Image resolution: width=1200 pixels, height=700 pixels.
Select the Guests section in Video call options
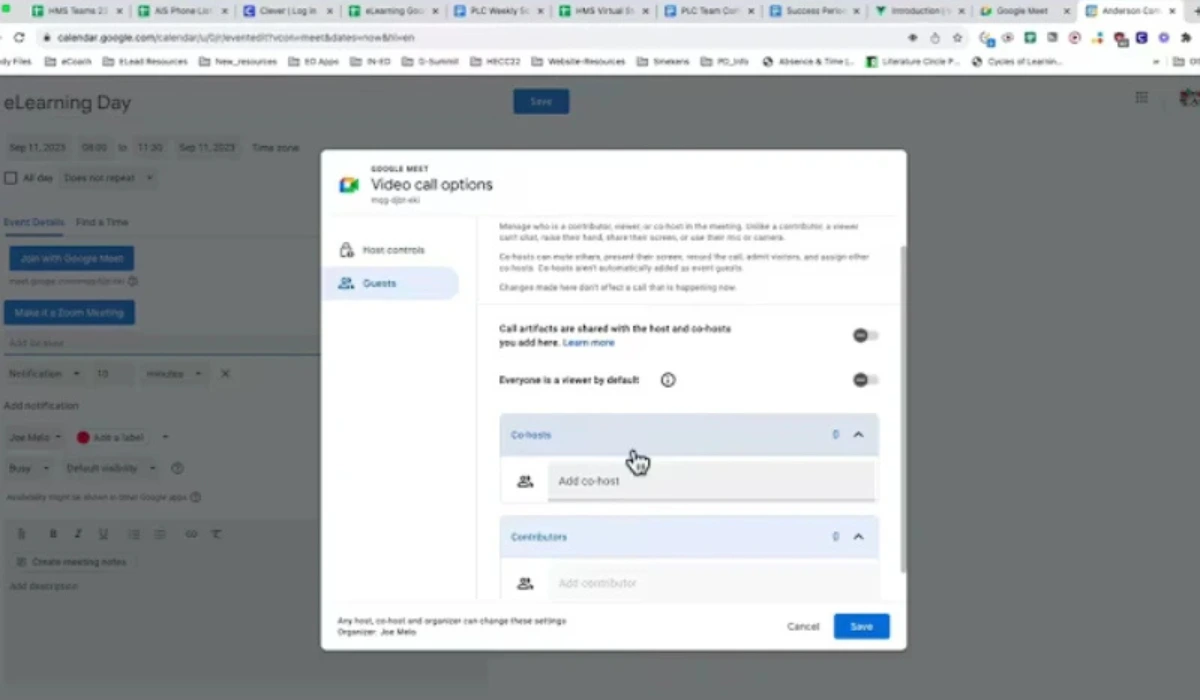[x=379, y=283]
